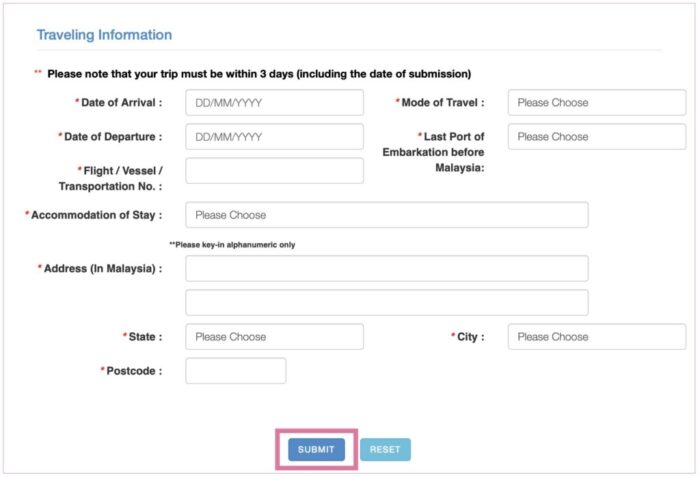Click the RESET button

coord(385,449)
